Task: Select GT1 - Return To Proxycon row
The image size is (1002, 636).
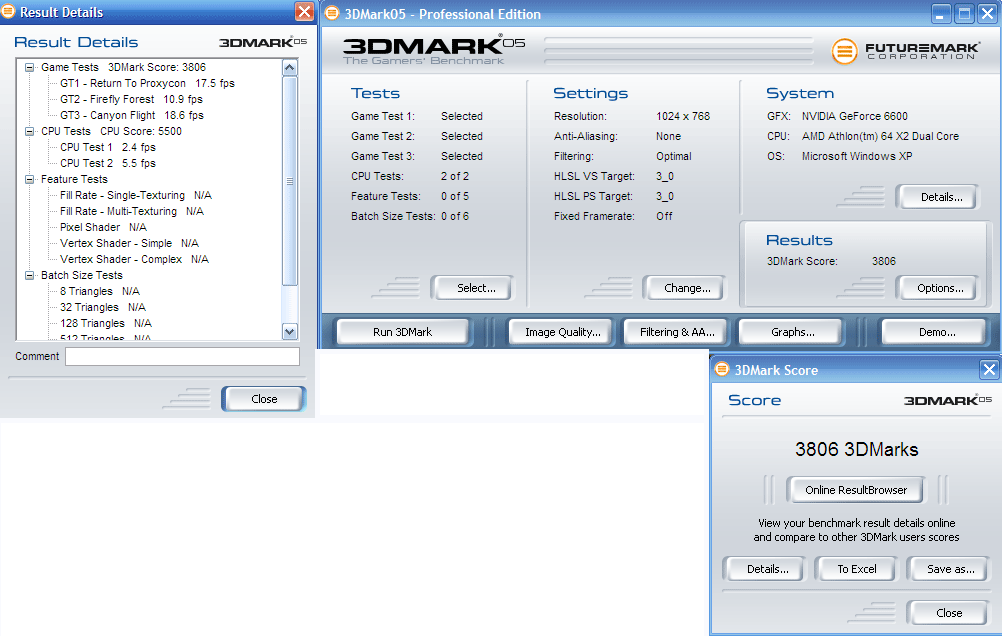Action: click(x=147, y=83)
